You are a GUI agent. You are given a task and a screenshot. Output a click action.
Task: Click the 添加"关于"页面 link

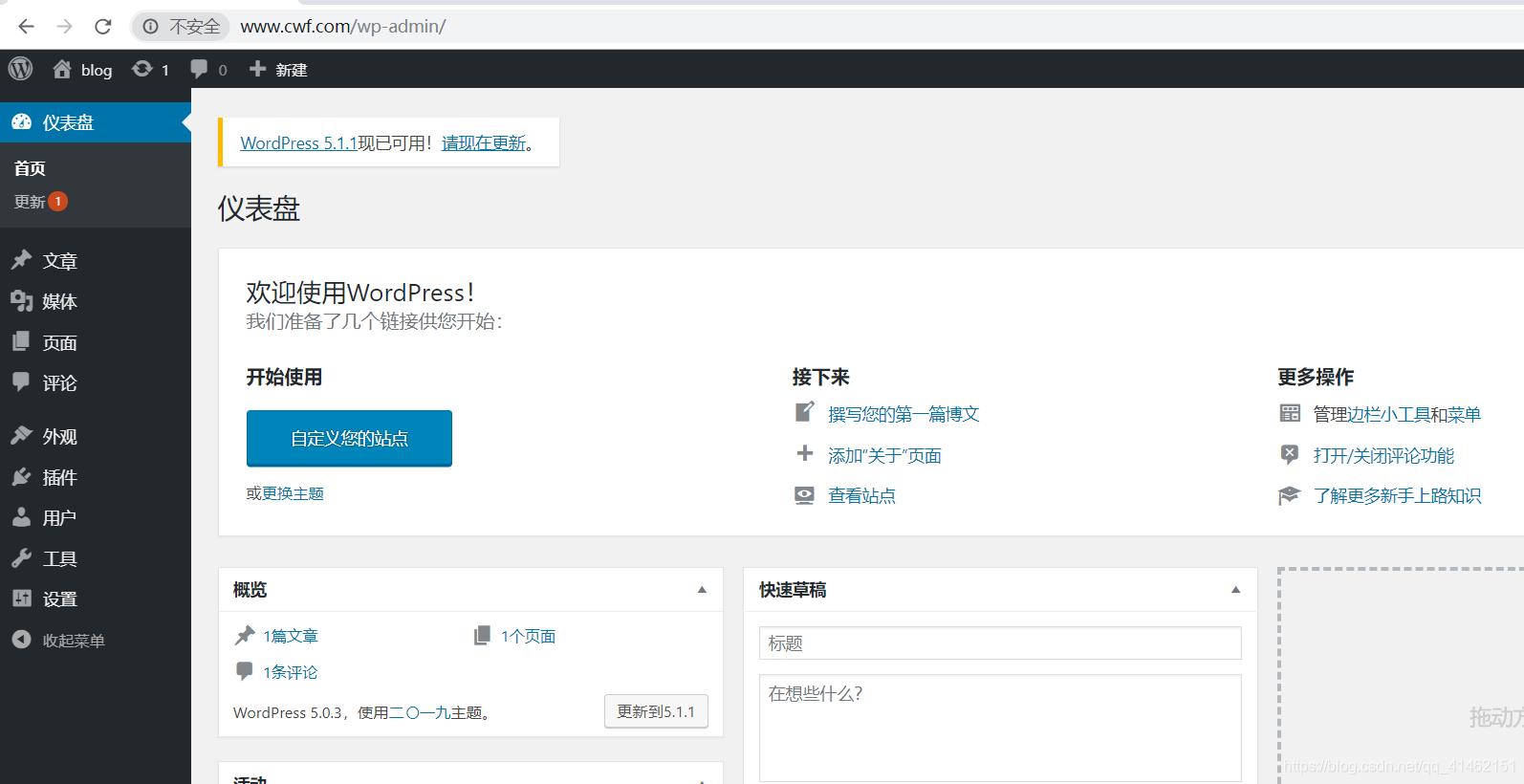pyautogui.click(x=884, y=455)
